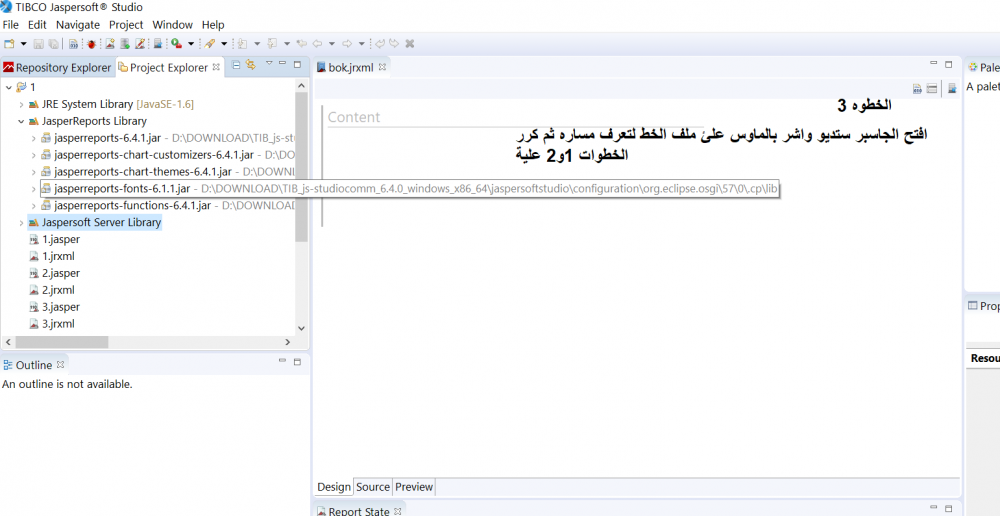Click the New wizard toolbar icon

(x=9, y=44)
